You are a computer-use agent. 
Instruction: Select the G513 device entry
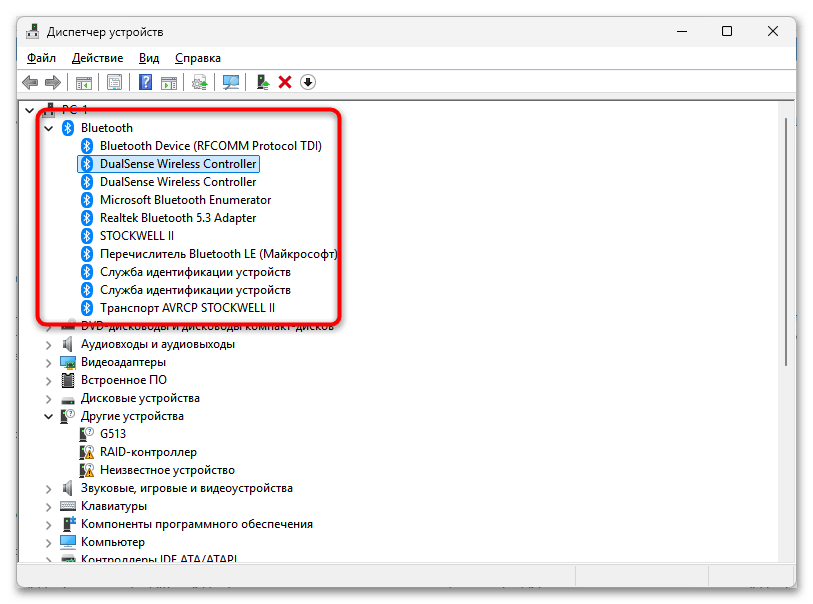(113, 434)
